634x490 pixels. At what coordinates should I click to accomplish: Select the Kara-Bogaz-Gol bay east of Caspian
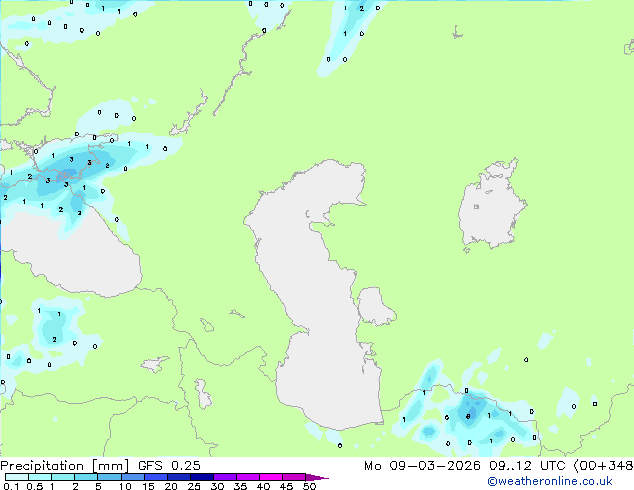pos(375,306)
